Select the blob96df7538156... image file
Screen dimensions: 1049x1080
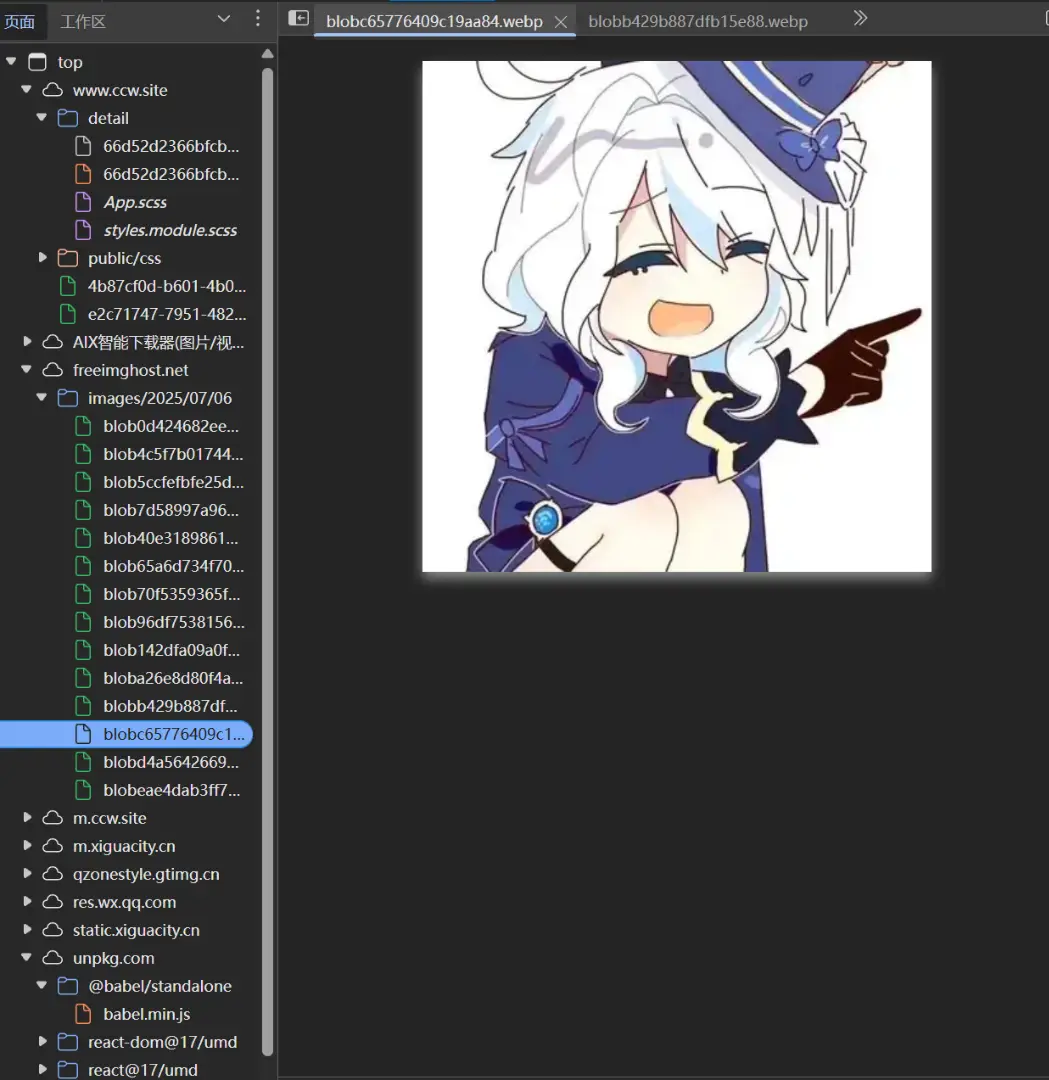coord(174,622)
